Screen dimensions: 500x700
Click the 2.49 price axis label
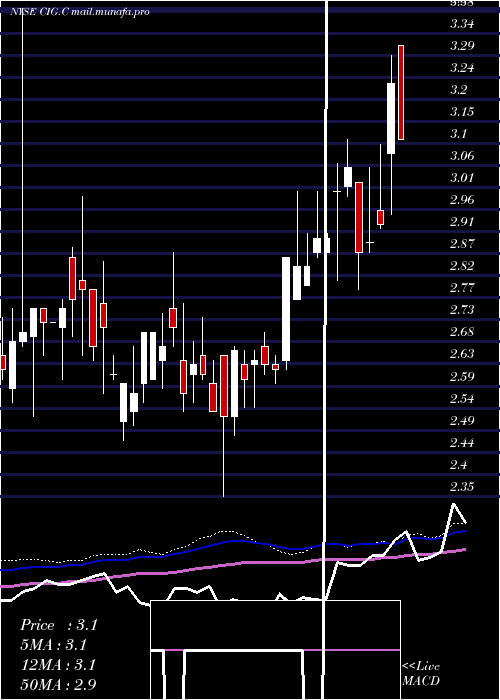click(462, 421)
